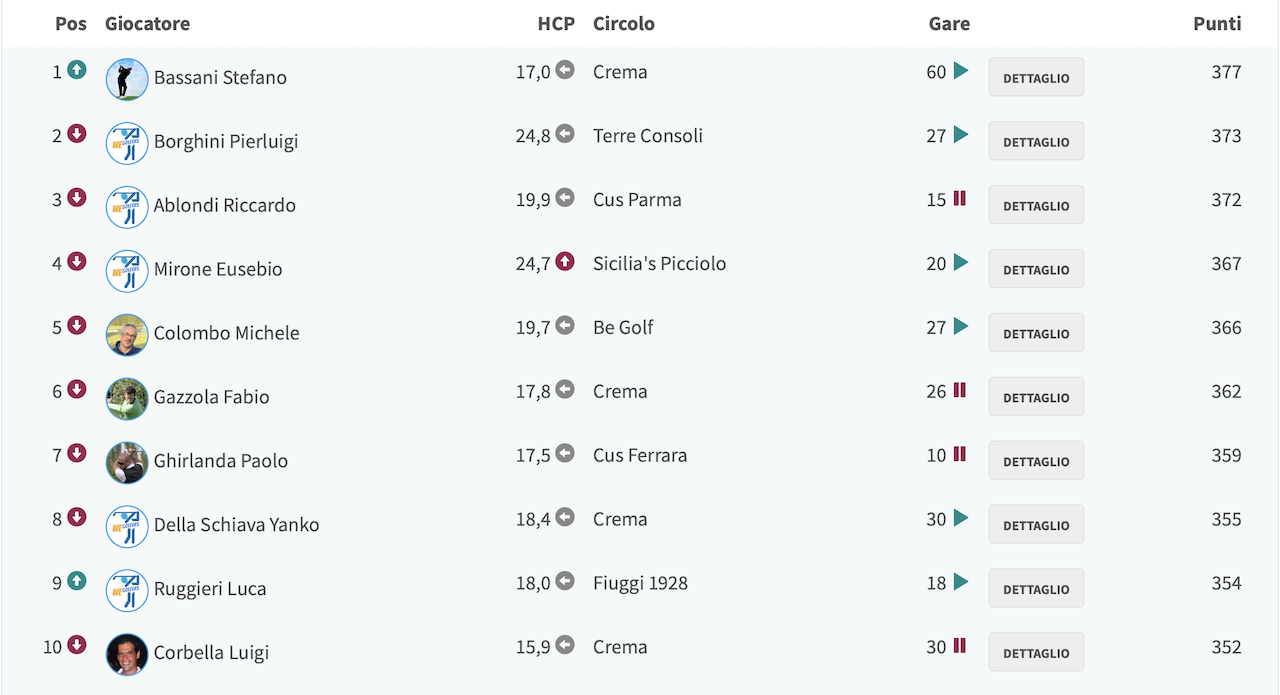Screen dimensions: 1280x695
Task: Click the red down arrow beside position 2
Action: [x=77, y=134]
